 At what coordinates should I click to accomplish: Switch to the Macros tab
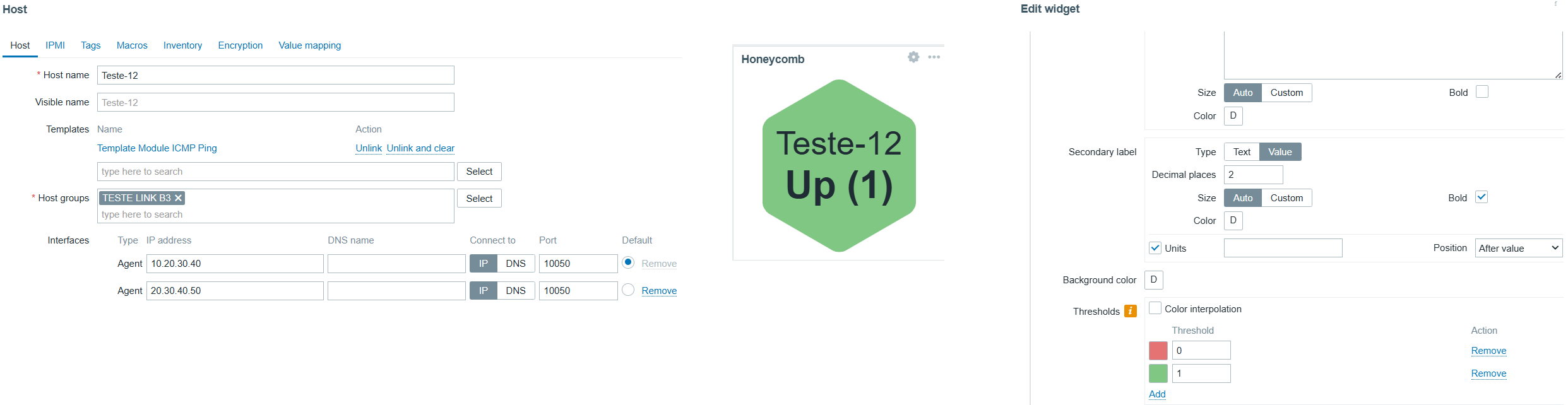pyautogui.click(x=132, y=45)
